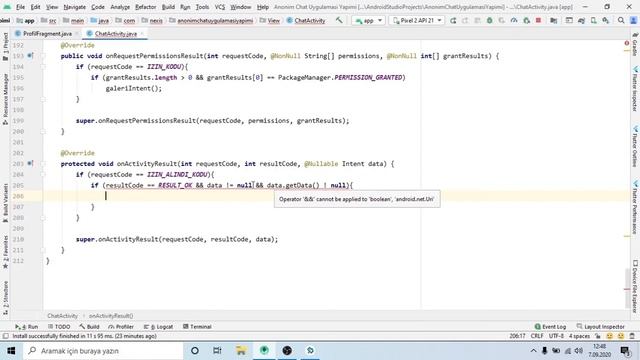Open the Structure side panel
This screenshot has width=640, height=360.
coord(5,298)
